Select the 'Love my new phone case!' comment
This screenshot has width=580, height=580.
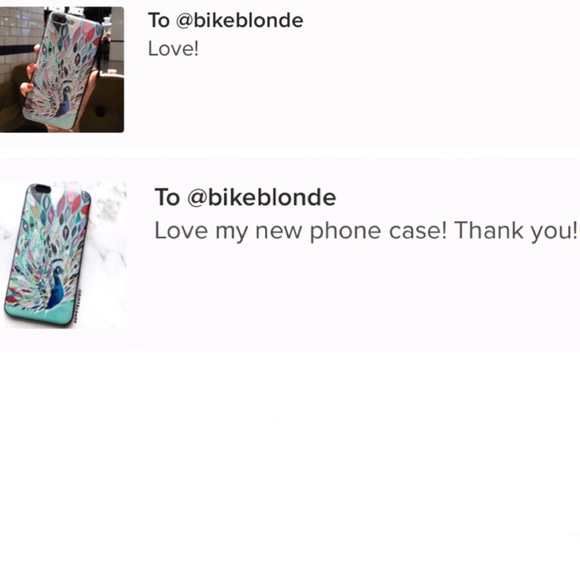(x=301, y=231)
